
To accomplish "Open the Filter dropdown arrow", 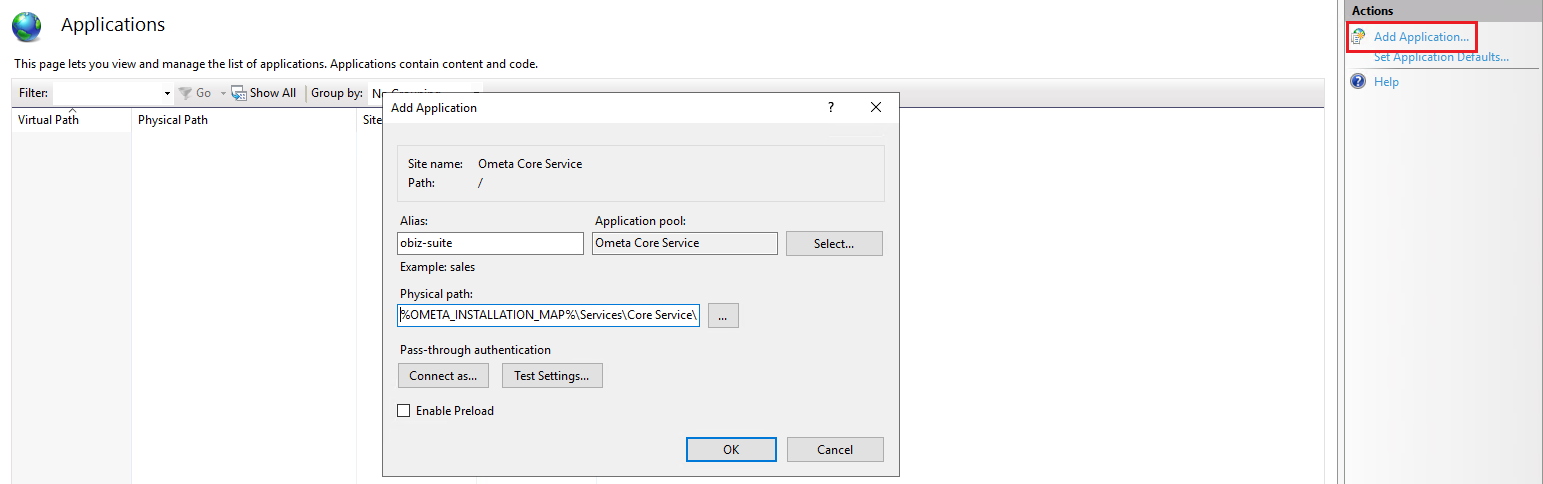I will point(167,93).
